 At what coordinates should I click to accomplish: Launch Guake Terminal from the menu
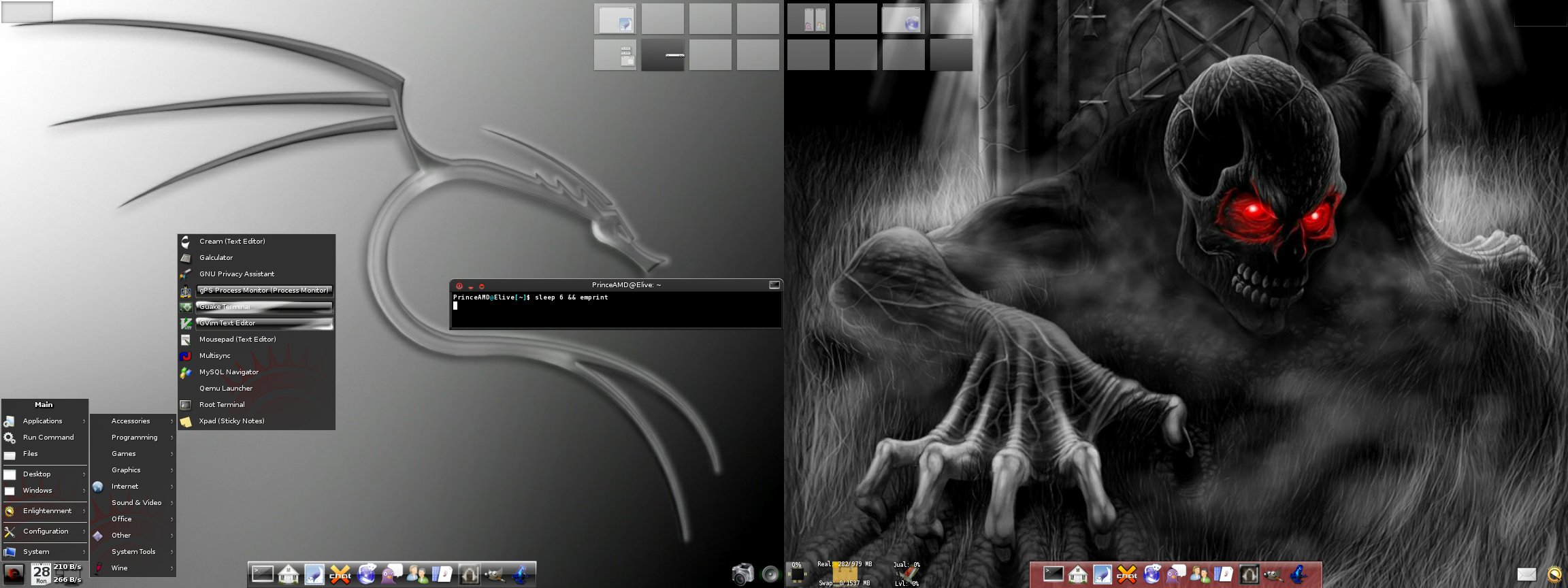coord(257,307)
